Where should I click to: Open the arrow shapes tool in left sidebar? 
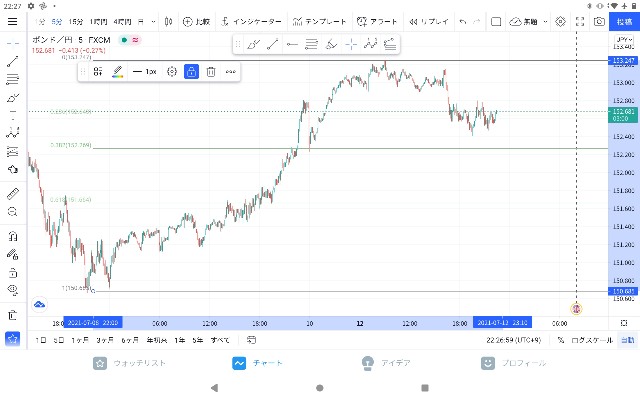13,169
